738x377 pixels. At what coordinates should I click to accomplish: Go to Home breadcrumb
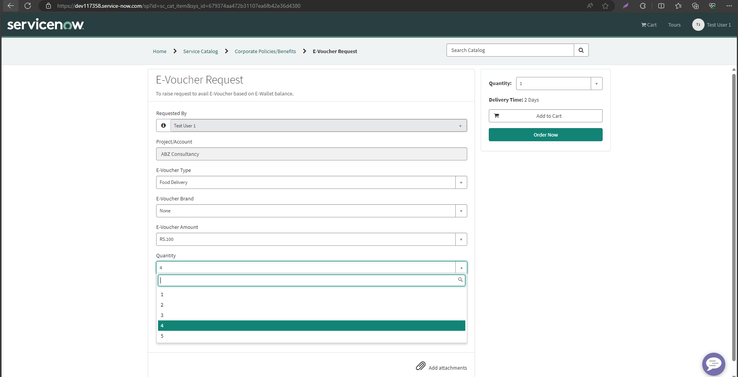pyautogui.click(x=160, y=51)
